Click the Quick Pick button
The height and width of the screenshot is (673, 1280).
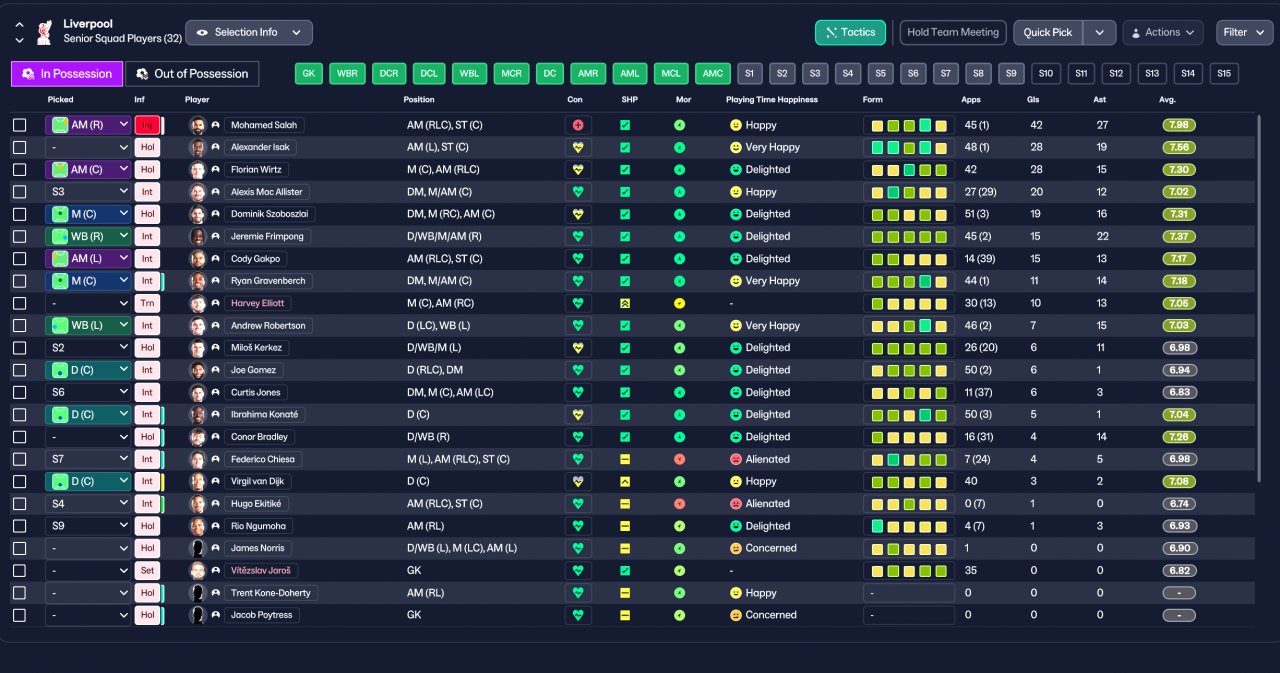click(x=1048, y=32)
